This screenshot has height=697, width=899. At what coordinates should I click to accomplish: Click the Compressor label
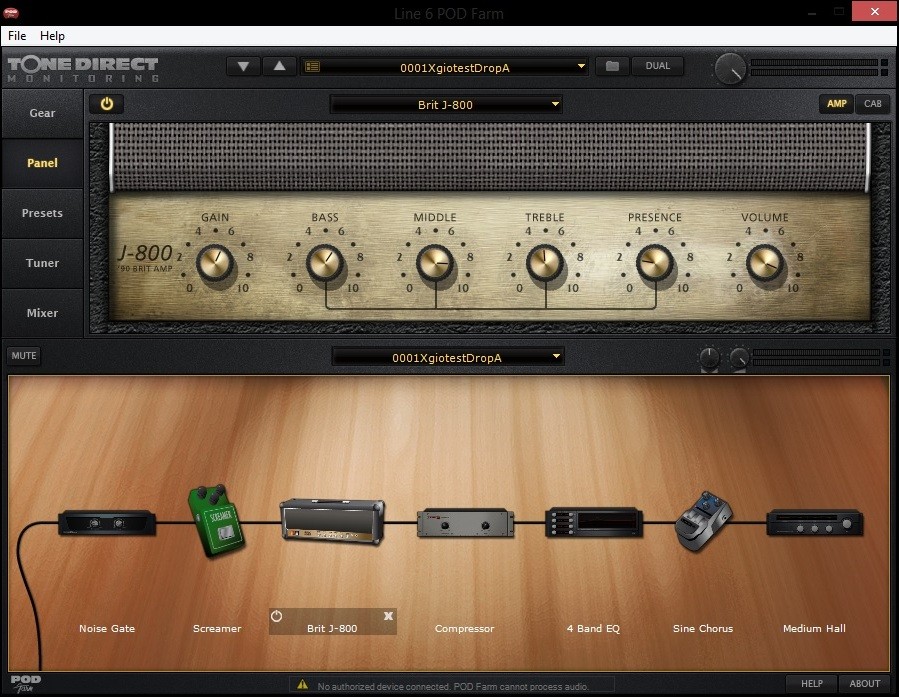[464, 628]
